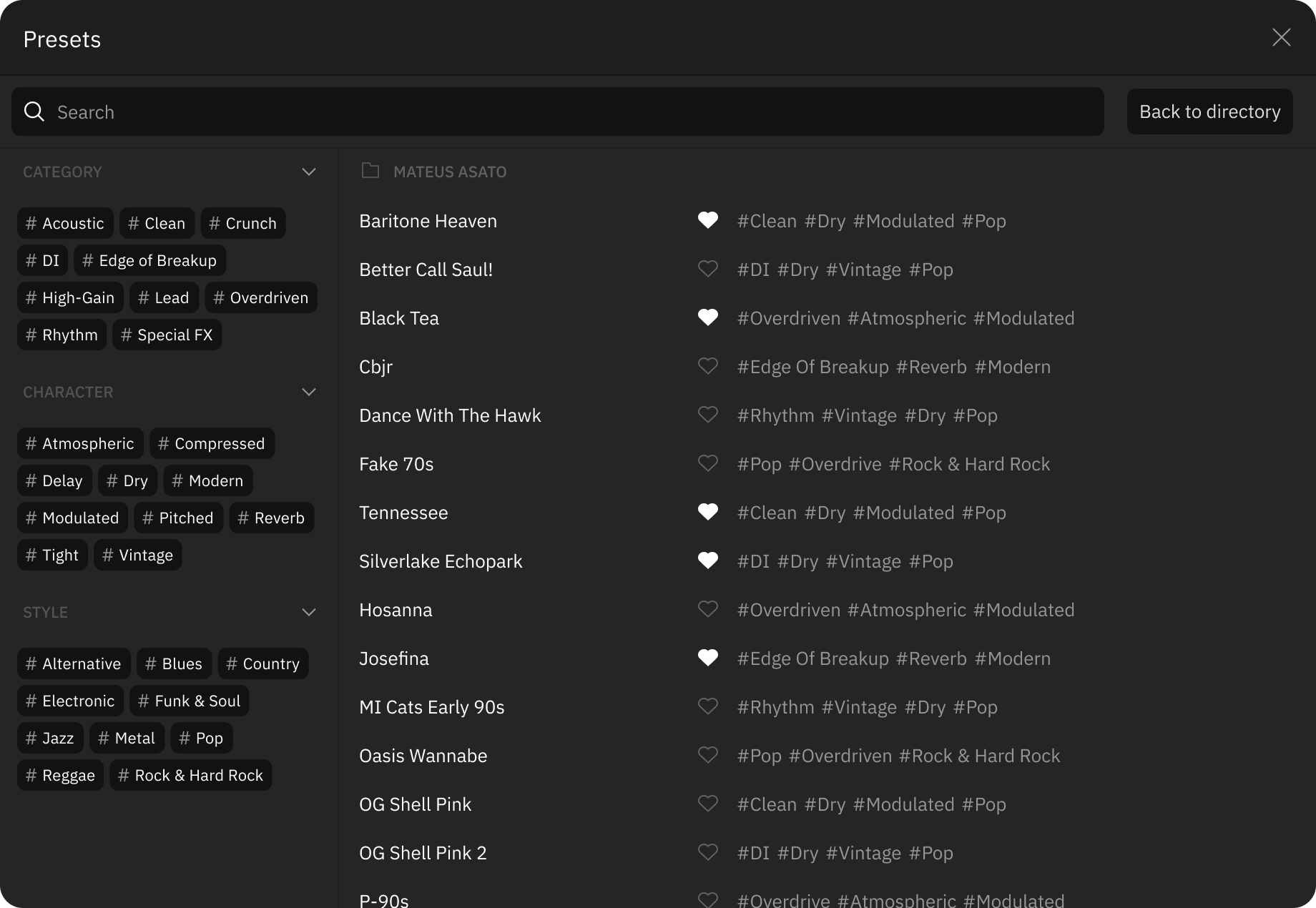1316x908 pixels.
Task: Select the Metal style tag
Action: (126, 738)
